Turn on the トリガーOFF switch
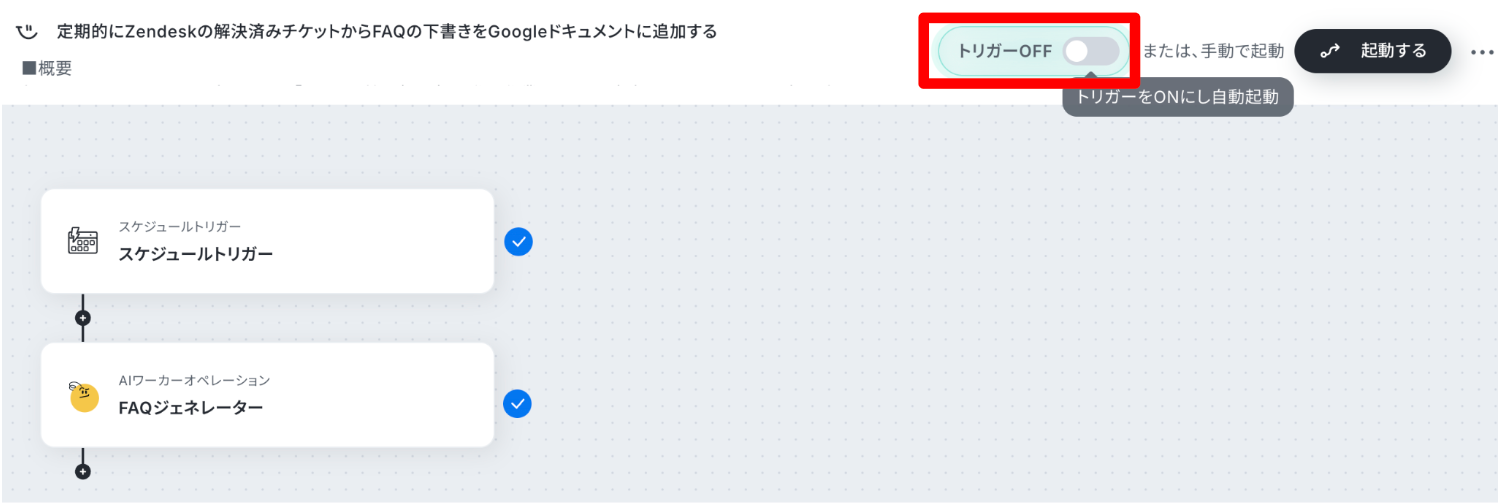 pyautogui.click(x=1091, y=51)
